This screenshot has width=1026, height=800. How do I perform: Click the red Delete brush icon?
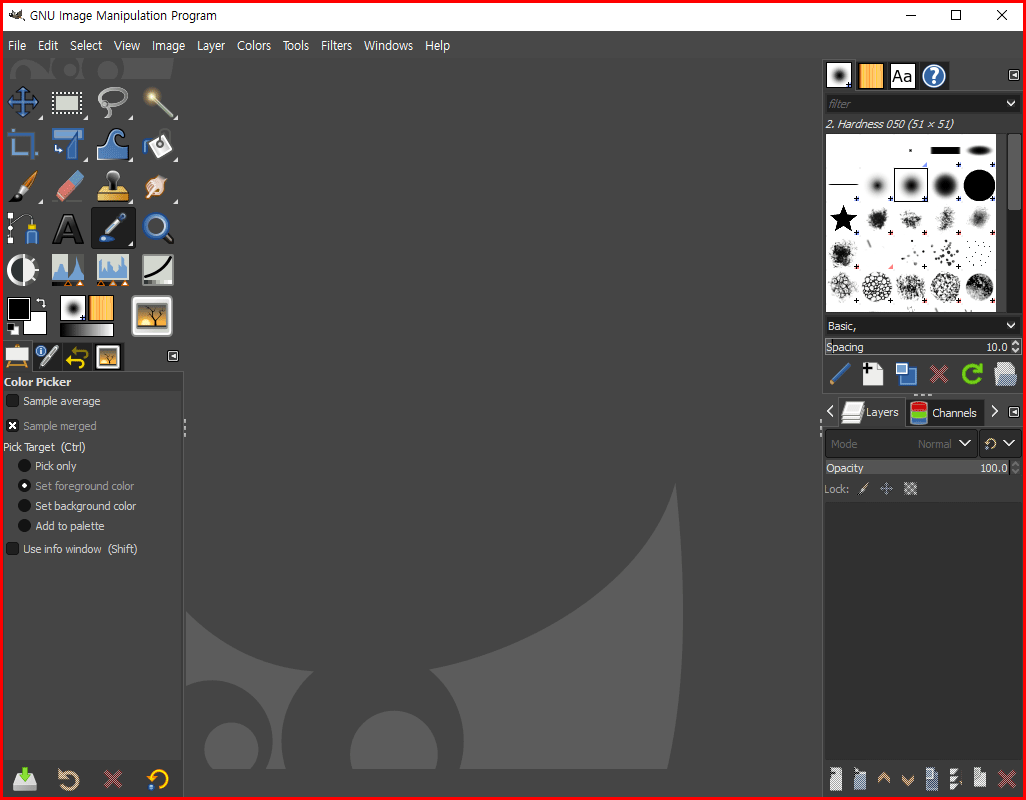coord(939,374)
